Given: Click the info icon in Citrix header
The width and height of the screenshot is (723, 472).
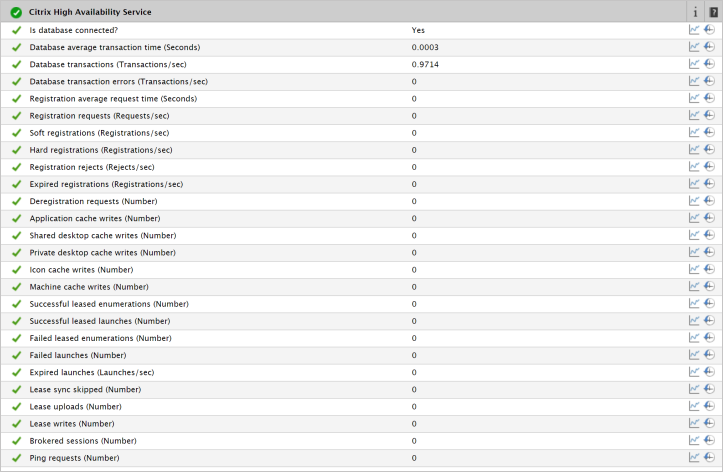Looking at the screenshot, I should [x=695, y=12].
